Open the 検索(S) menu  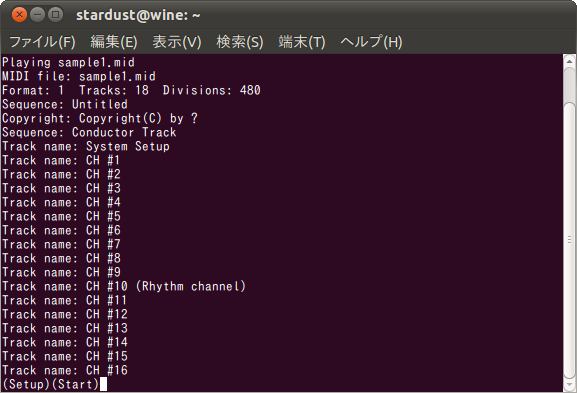point(240,42)
